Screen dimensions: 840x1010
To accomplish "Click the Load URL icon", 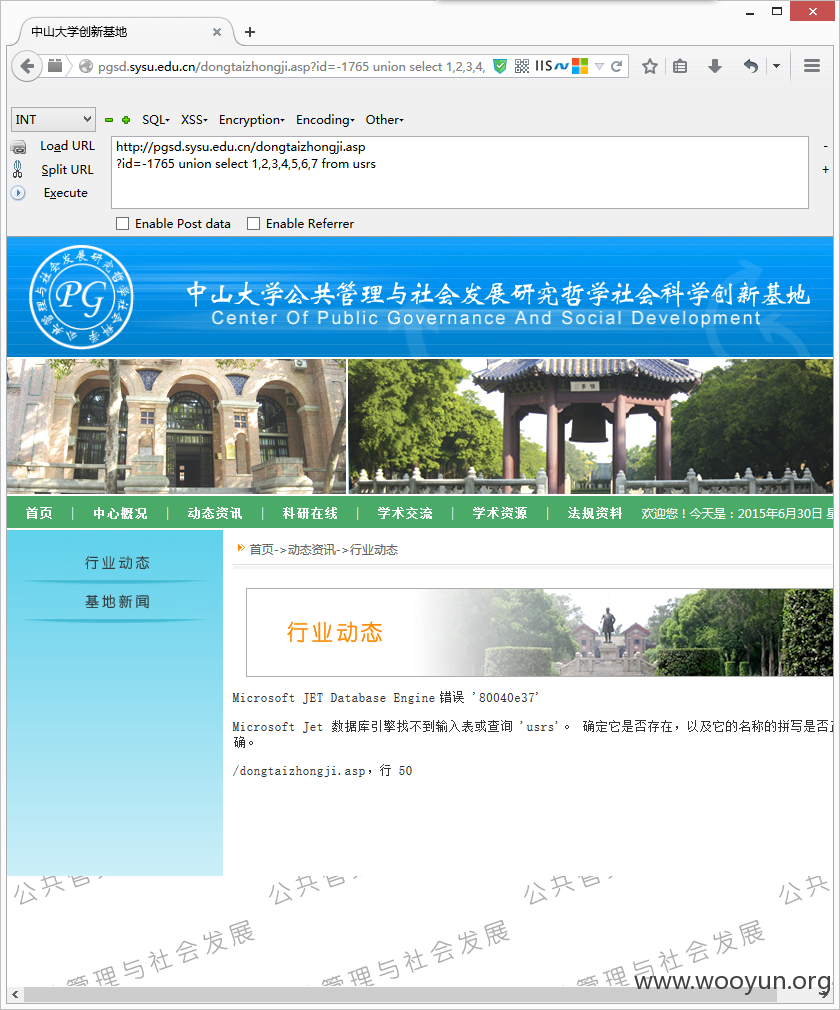I will [x=19, y=148].
